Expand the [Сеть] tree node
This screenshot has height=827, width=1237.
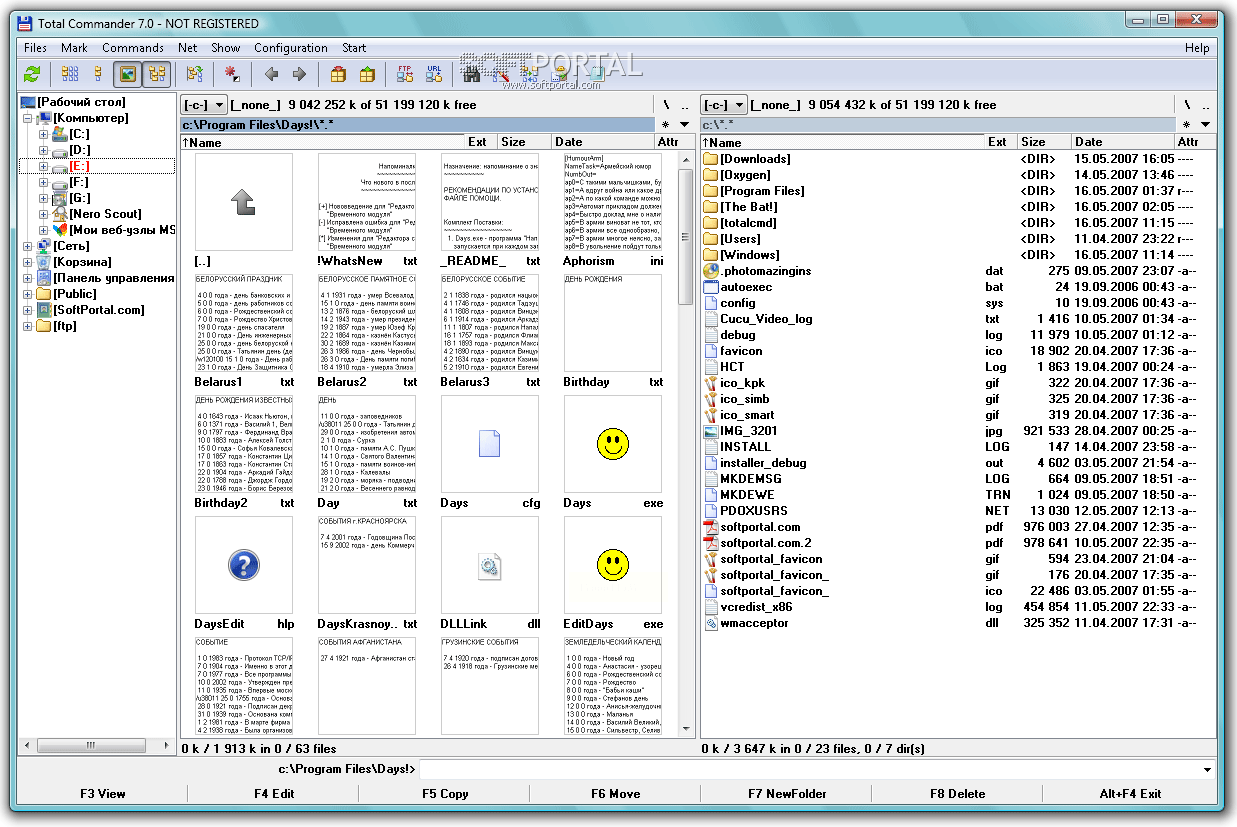pyautogui.click(x=28, y=246)
